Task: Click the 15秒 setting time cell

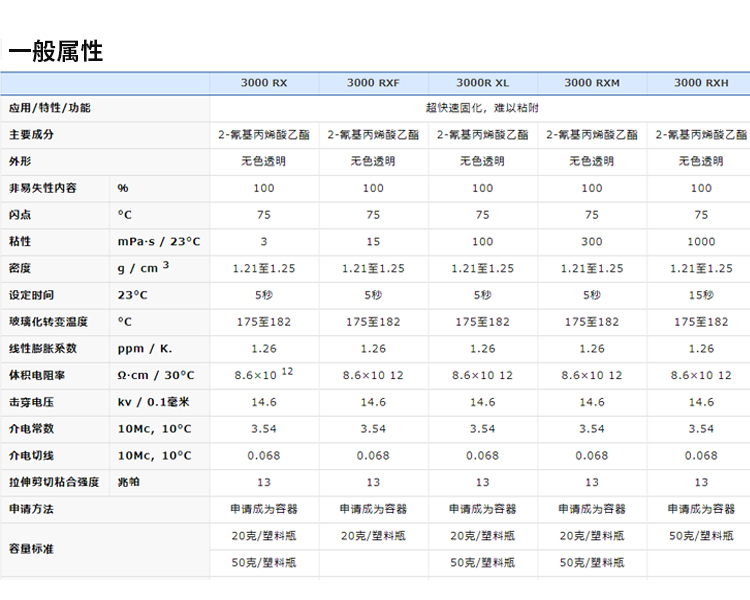Action: (701, 295)
